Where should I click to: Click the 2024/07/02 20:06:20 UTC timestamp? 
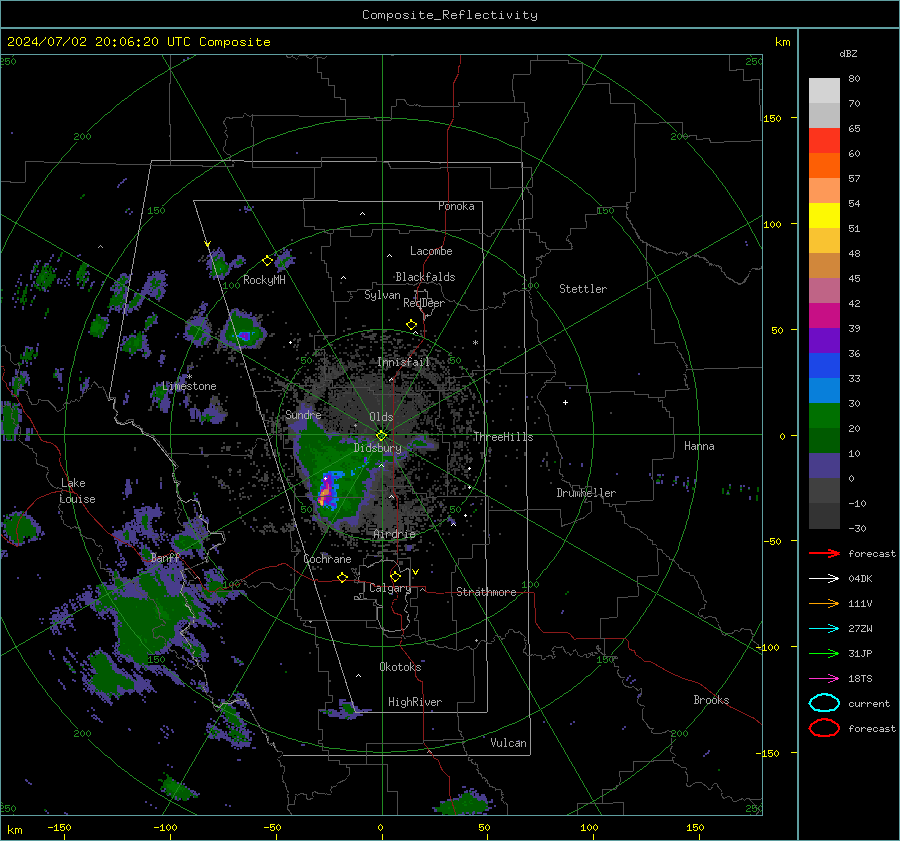tap(99, 42)
